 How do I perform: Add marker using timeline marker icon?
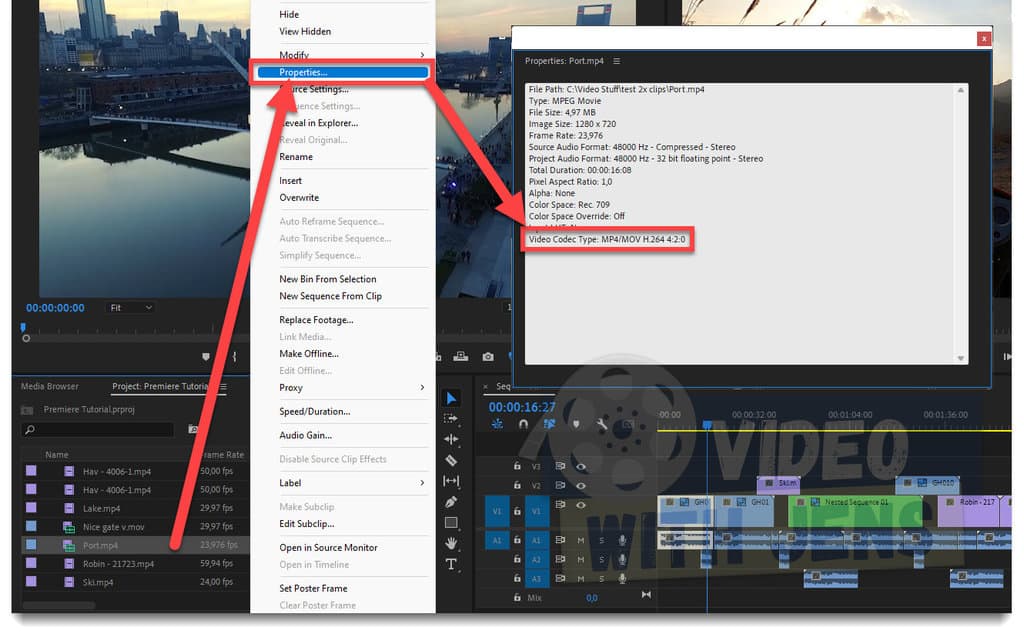tap(576, 424)
